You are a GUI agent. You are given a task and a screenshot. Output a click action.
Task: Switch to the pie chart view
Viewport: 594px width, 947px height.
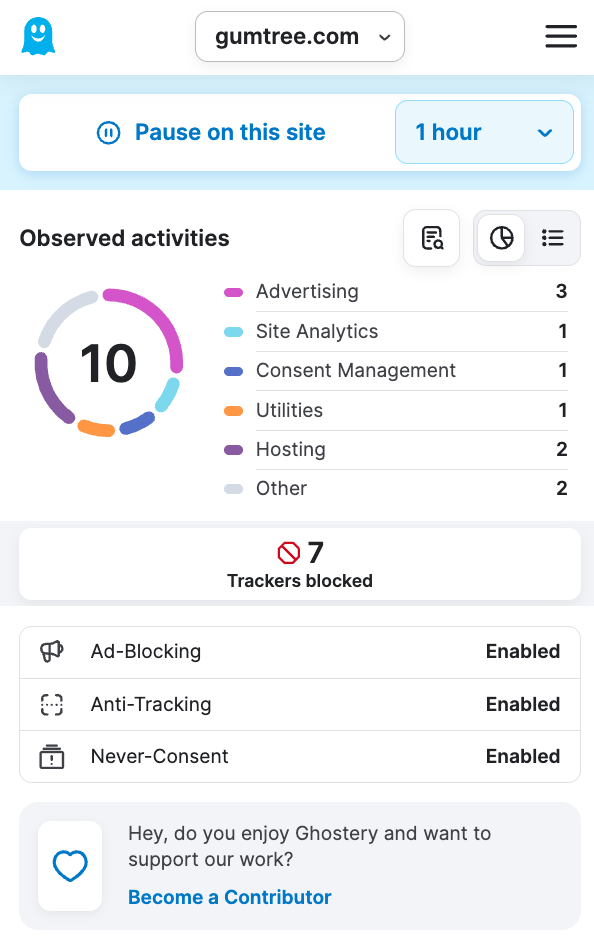click(501, 238)
